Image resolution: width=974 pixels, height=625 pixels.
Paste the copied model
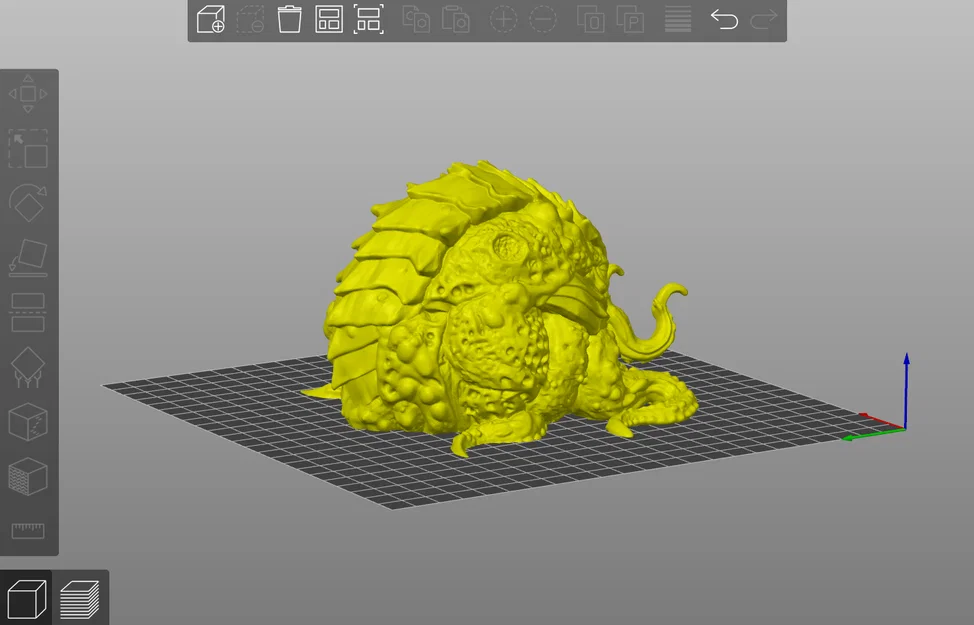[x=456, y=19]
